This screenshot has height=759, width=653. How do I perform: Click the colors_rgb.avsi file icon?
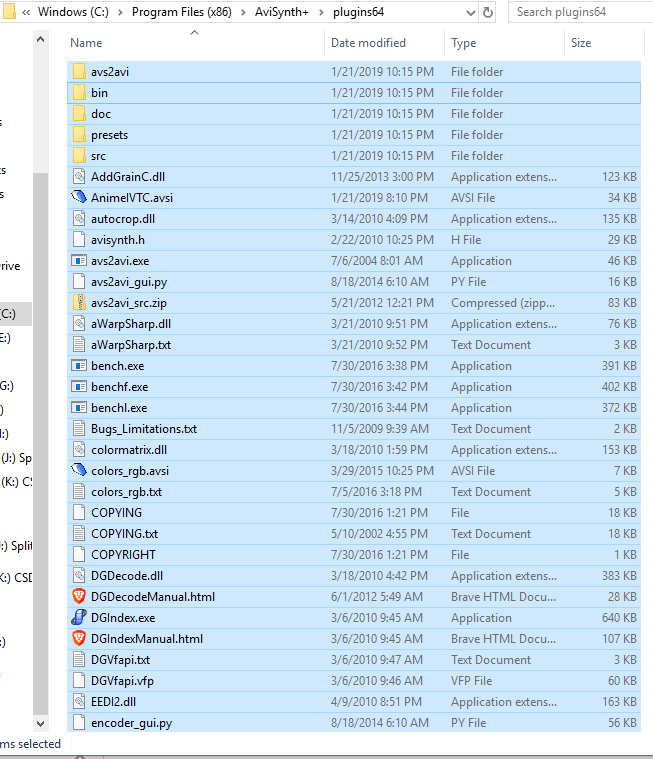coord(79,471)
